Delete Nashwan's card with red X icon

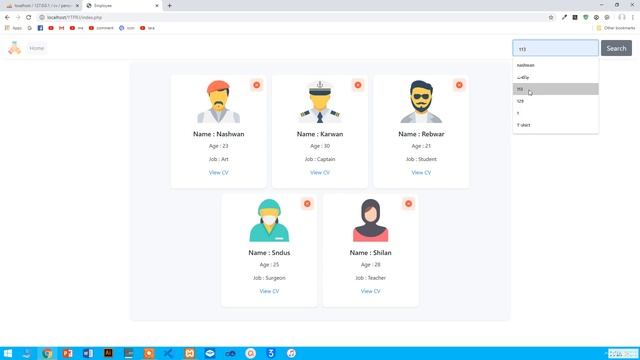(256, 85)
